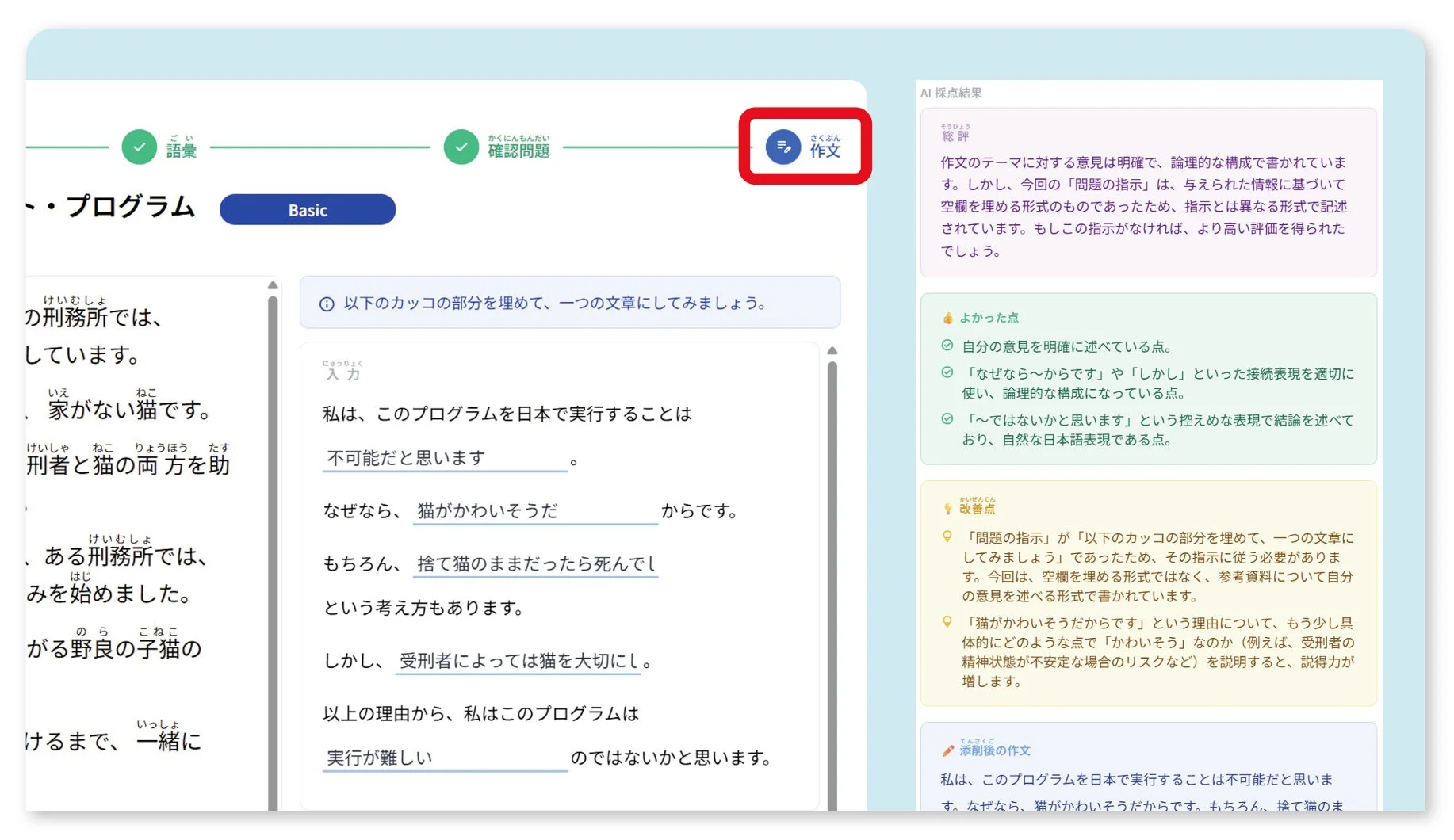
Task: Click the プログラム title heading
Action: click(x=110, y=207)
